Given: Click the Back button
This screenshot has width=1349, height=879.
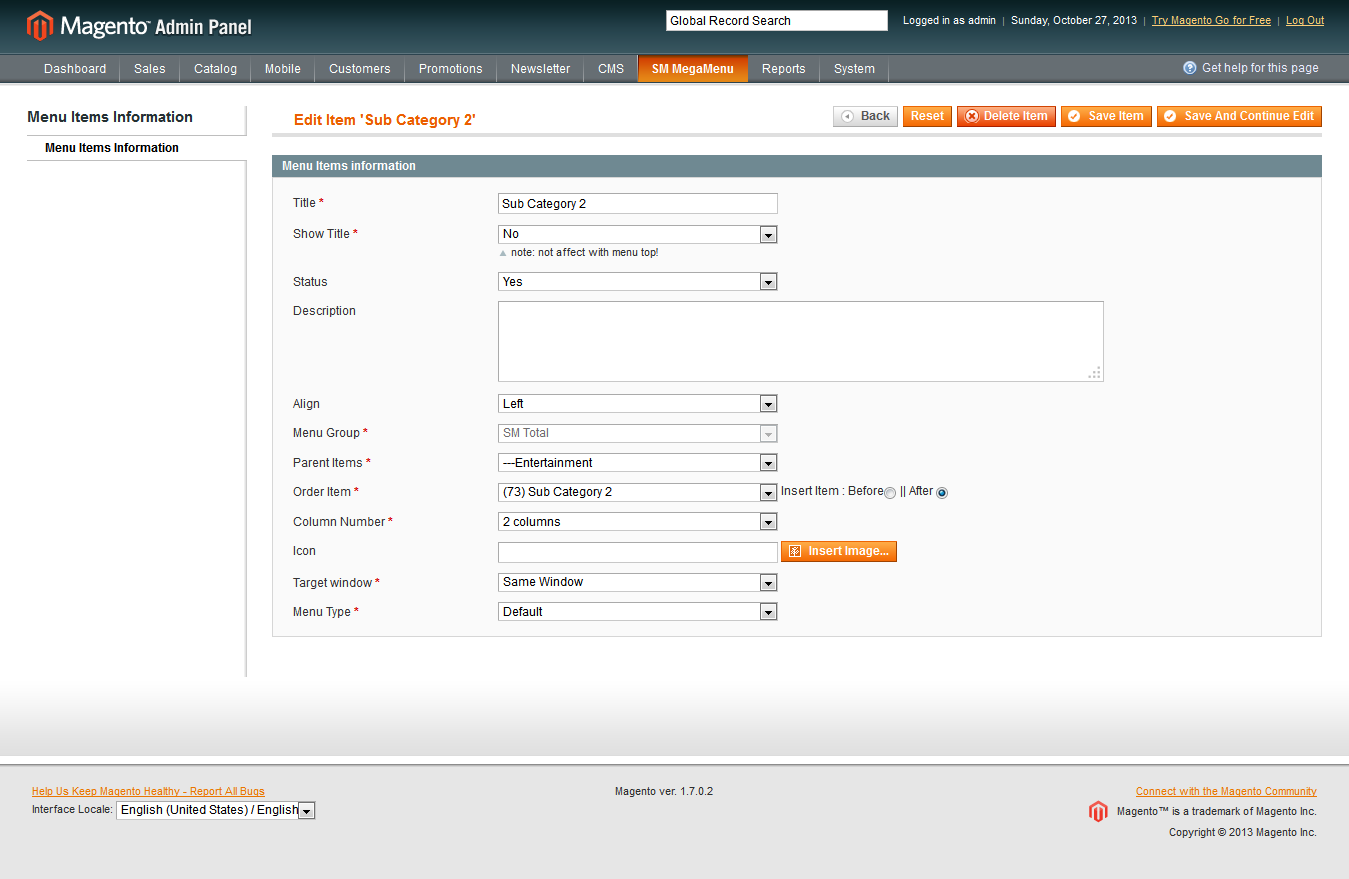Looking at the screenshot, I should coord(866,116).
